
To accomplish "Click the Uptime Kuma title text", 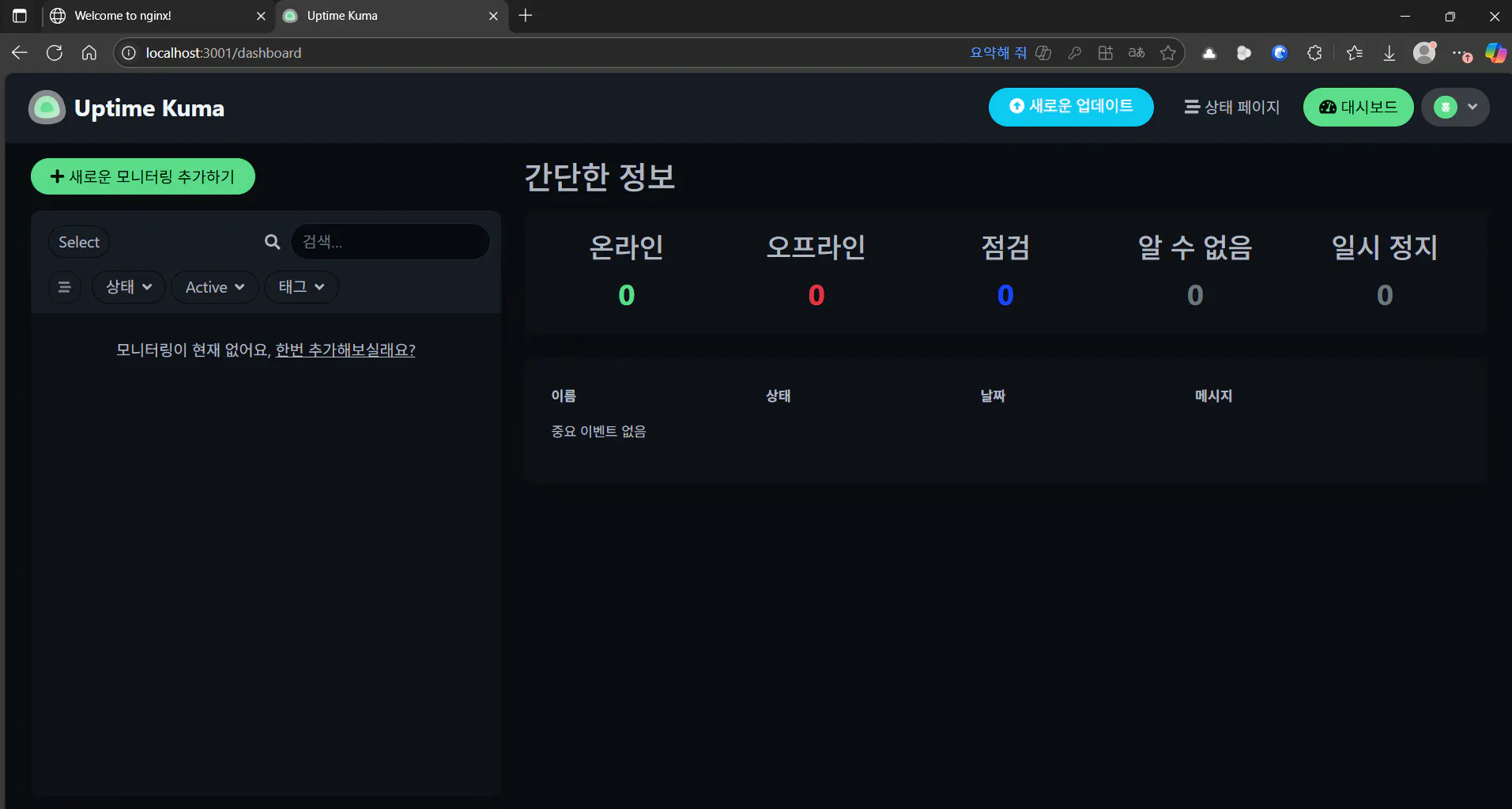I will tap(149, 108).
